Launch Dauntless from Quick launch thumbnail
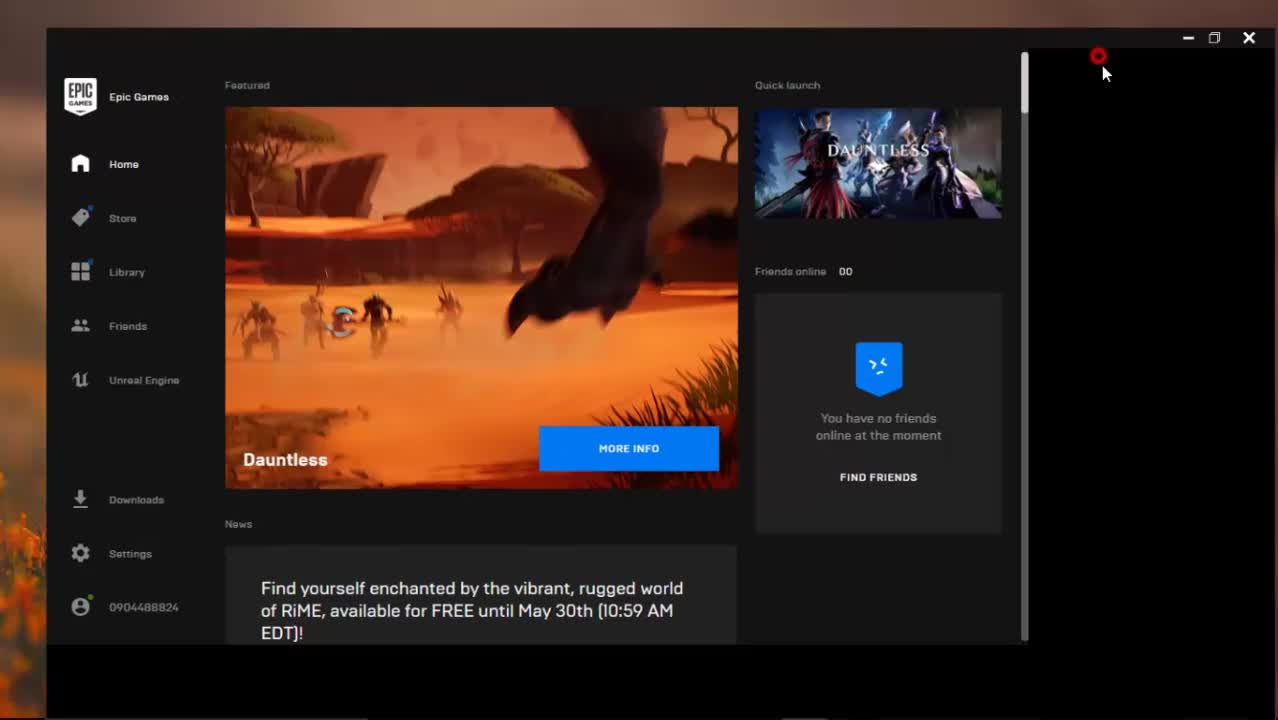1278x720 pixels. 878,163
